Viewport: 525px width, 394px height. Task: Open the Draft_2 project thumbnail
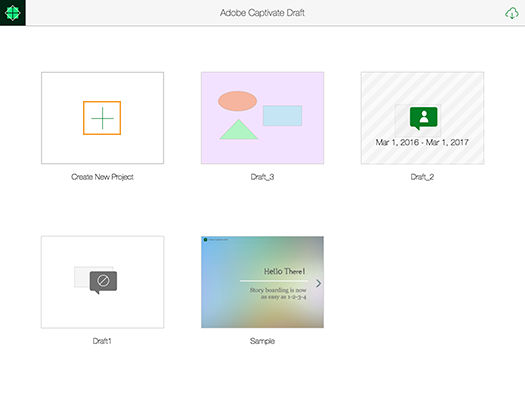click(x=422, y=118)
